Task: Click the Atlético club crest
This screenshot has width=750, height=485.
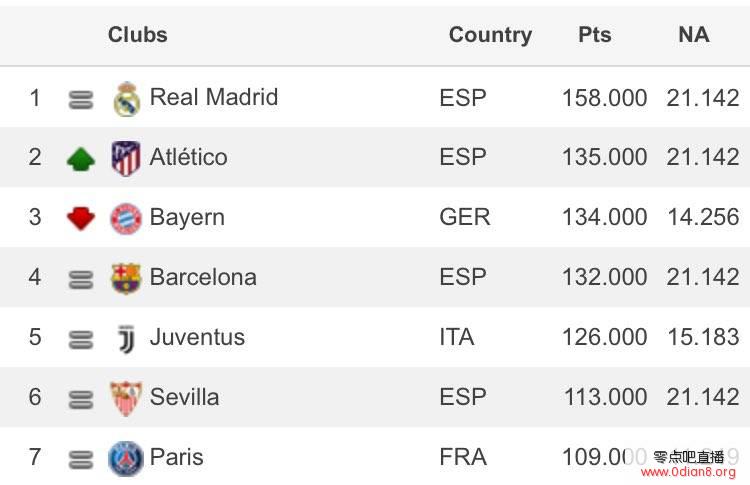Action: (x=126, y=158)
